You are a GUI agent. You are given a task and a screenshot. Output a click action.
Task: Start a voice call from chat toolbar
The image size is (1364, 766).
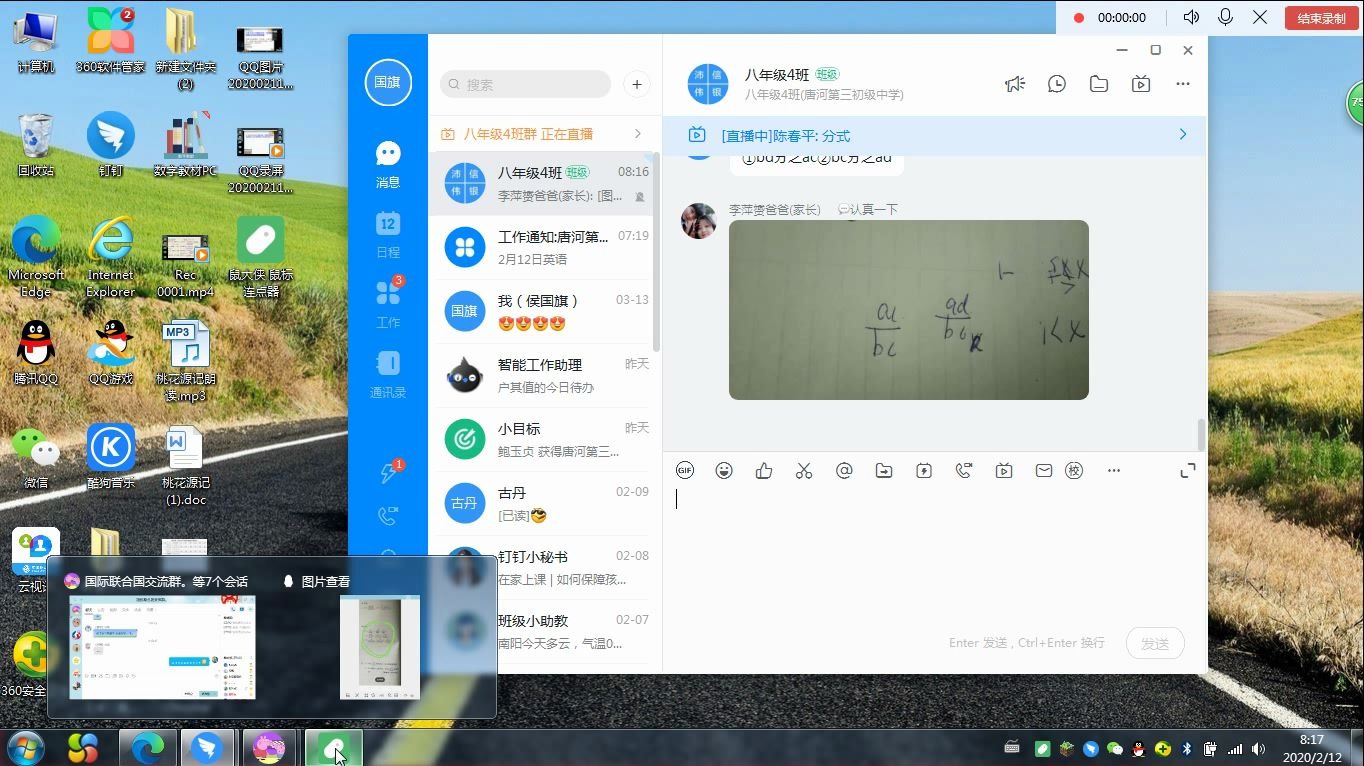tap(964, 470)
